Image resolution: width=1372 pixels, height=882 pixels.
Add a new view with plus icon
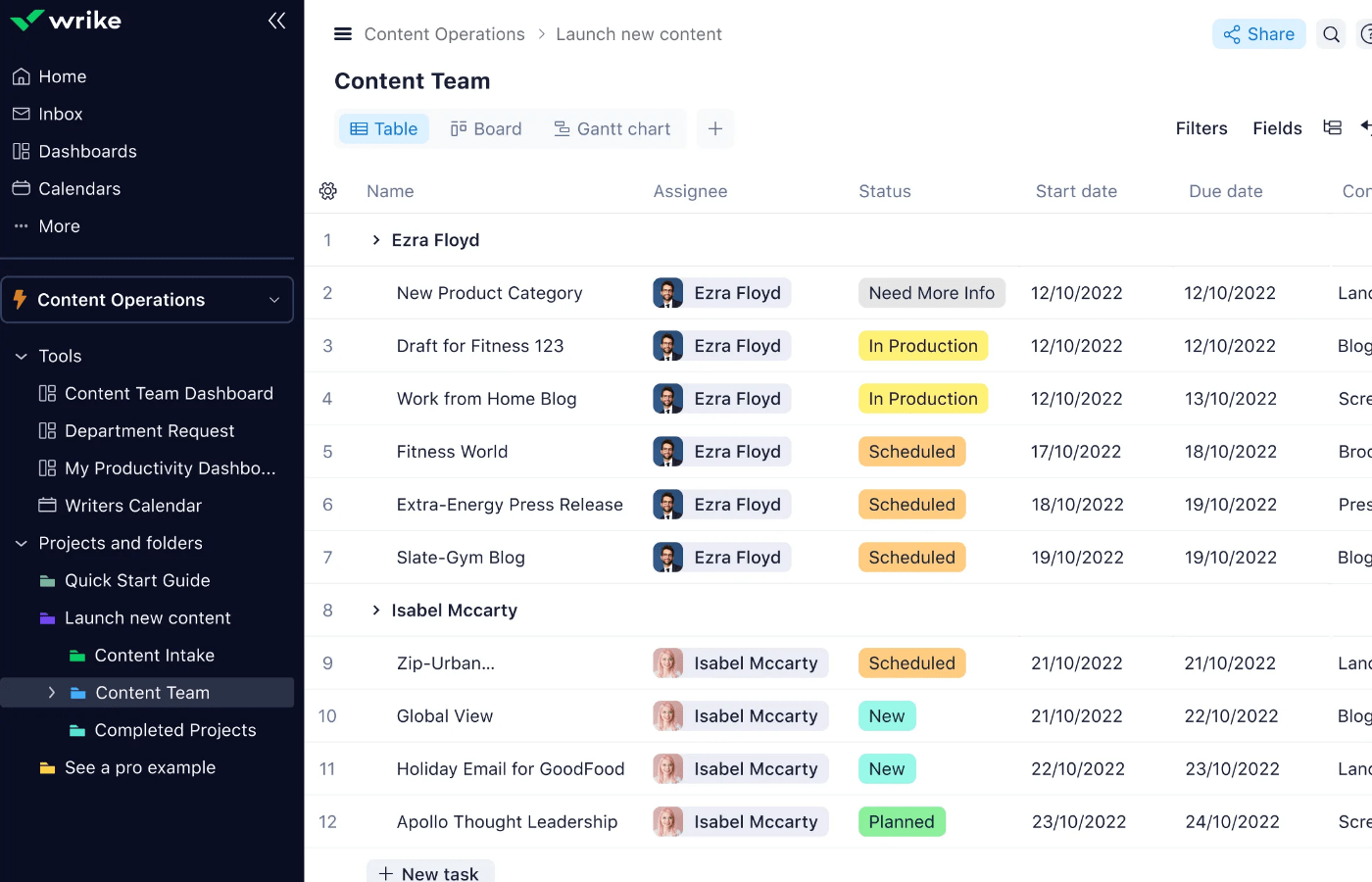(x=715, y=128)
